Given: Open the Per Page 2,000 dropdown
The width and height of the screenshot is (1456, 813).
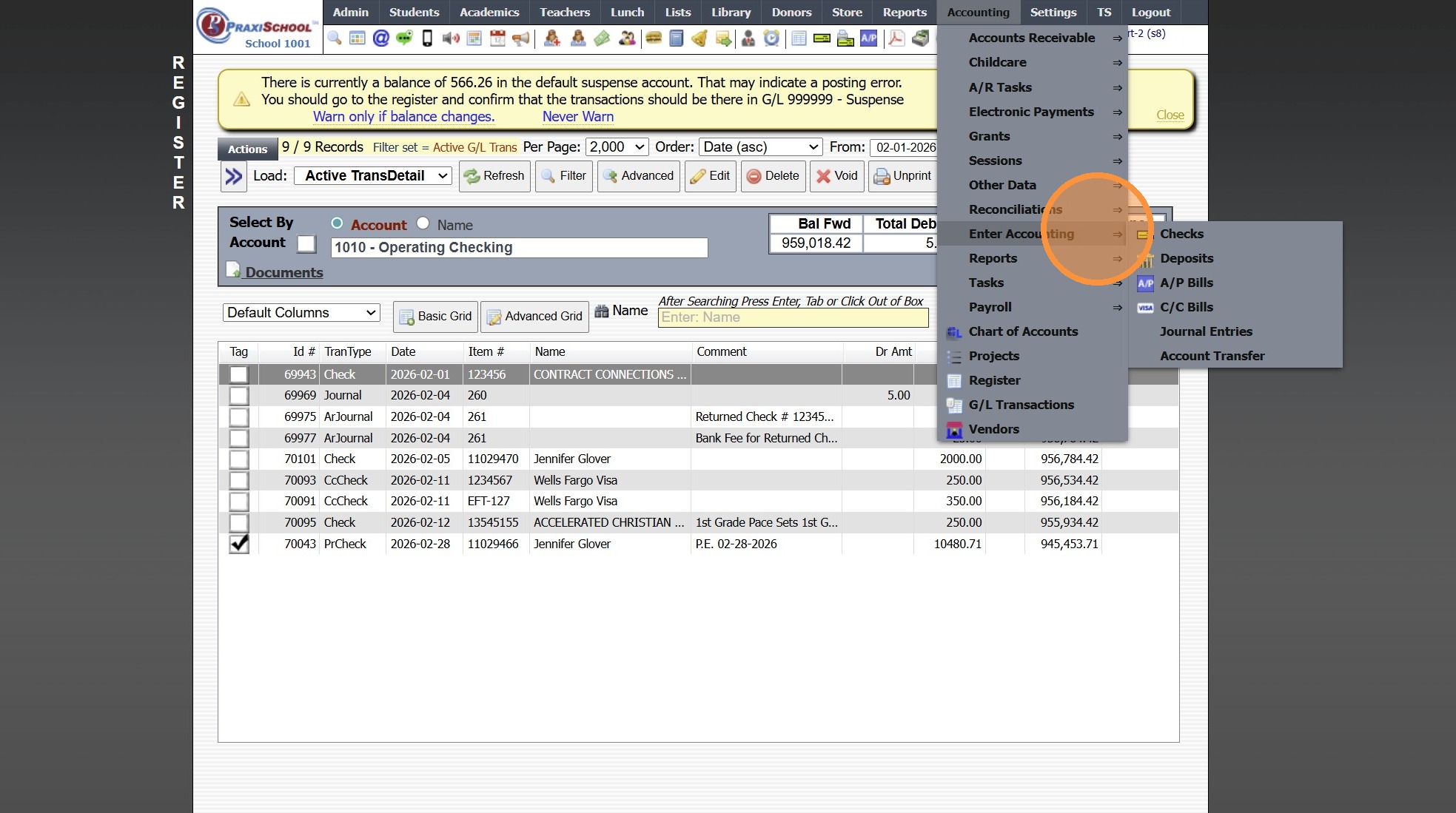Looking at the screenshot, I should [617, 147].
